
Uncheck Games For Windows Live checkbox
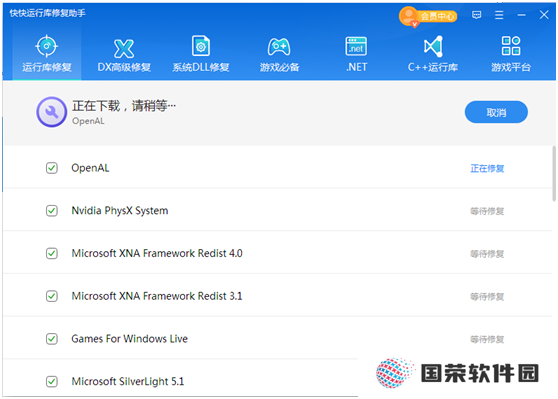52,339
